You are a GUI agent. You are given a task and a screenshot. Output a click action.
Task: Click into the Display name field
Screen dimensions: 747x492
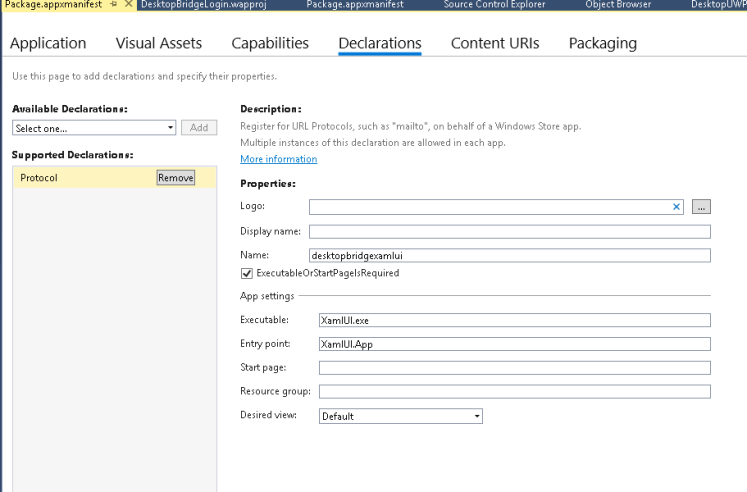coord(509,231)
